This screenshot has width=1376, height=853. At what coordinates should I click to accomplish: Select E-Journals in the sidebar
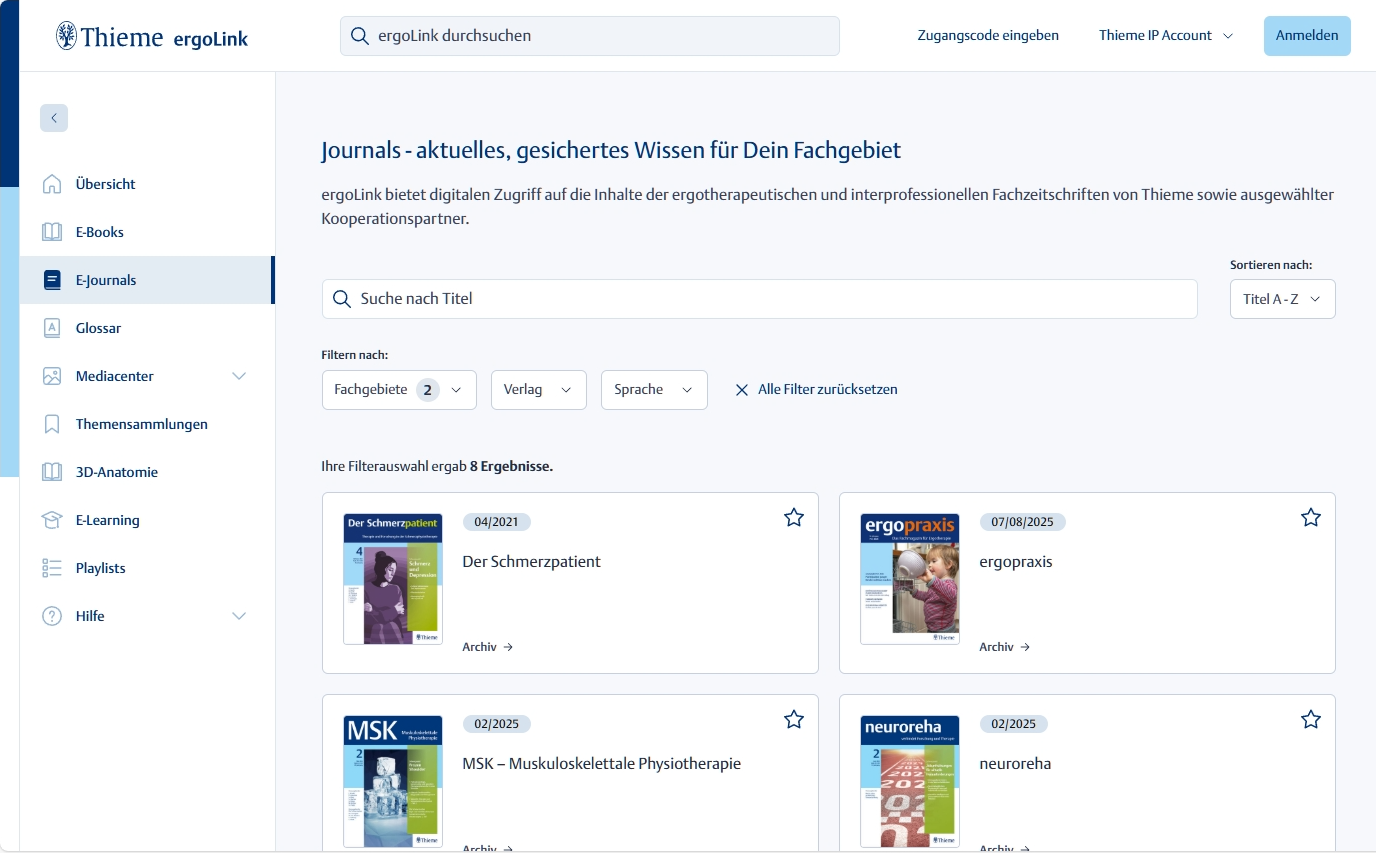click(106, 280)
